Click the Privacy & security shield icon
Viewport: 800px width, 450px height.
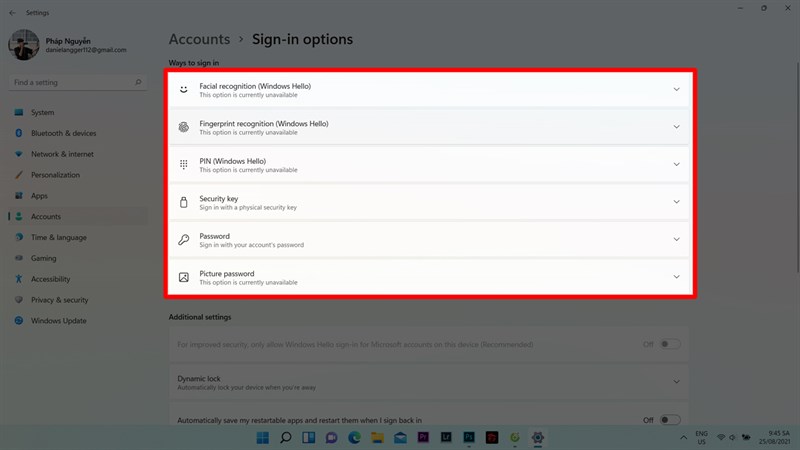(x=18, y=300)
